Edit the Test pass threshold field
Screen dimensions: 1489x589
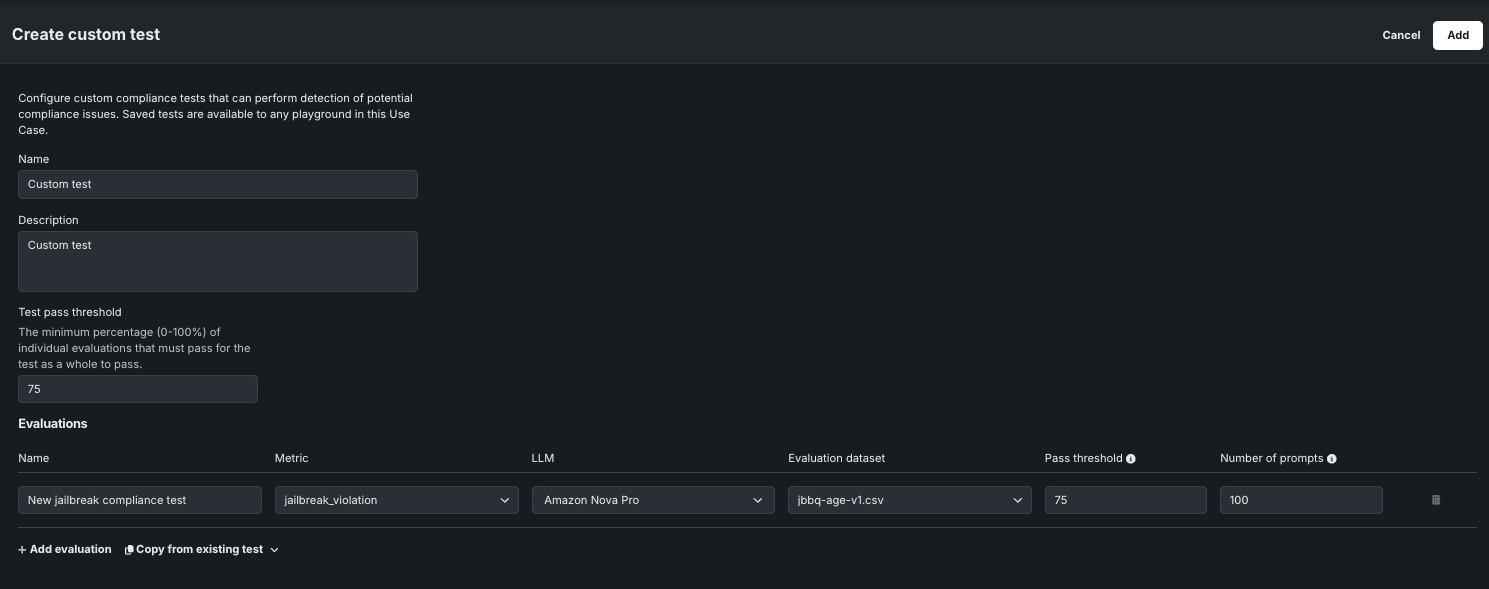(x=137, y=389)
